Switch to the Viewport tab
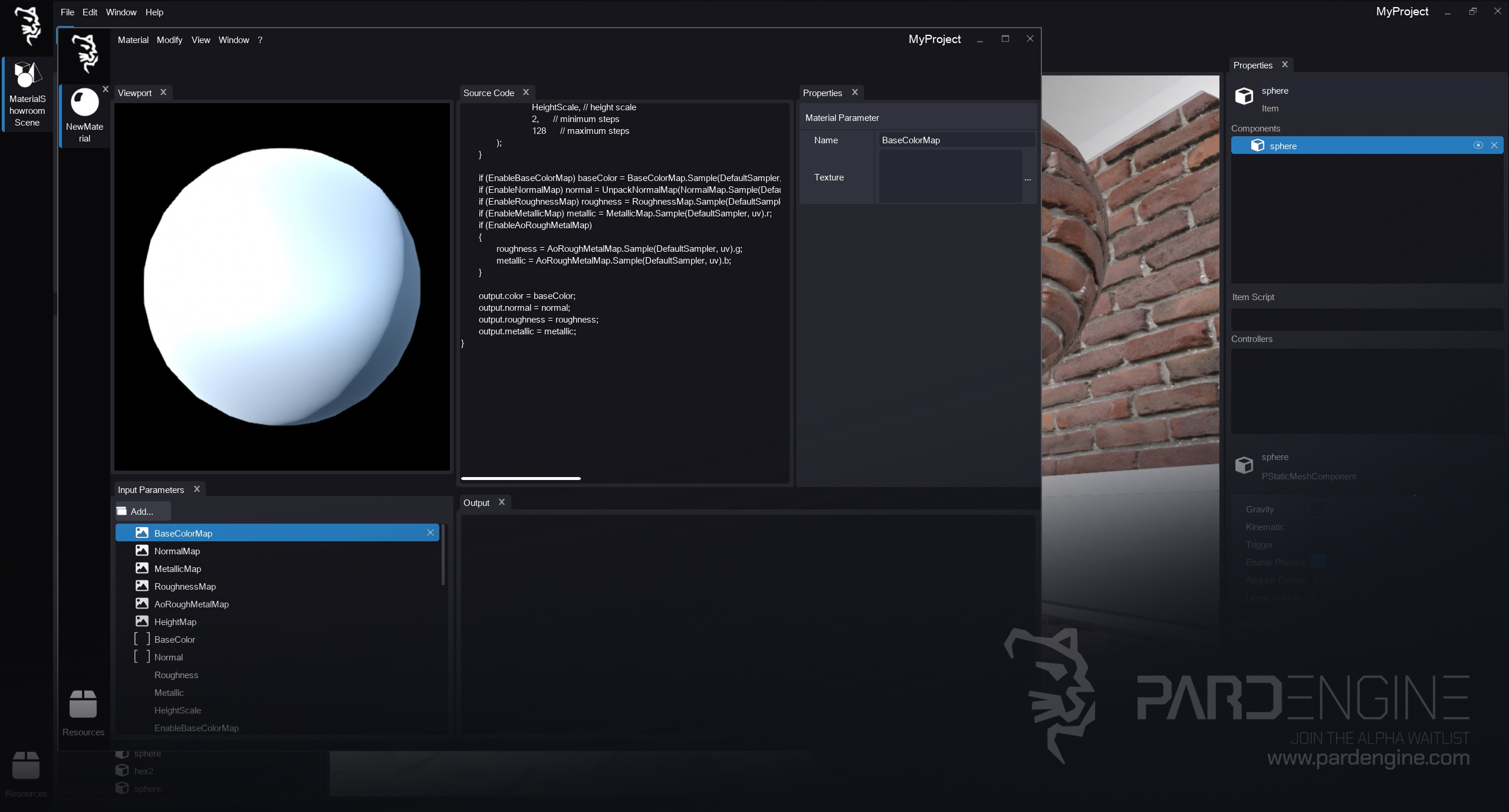Viewport: 1509px width, 812px height. click(134, 93)
